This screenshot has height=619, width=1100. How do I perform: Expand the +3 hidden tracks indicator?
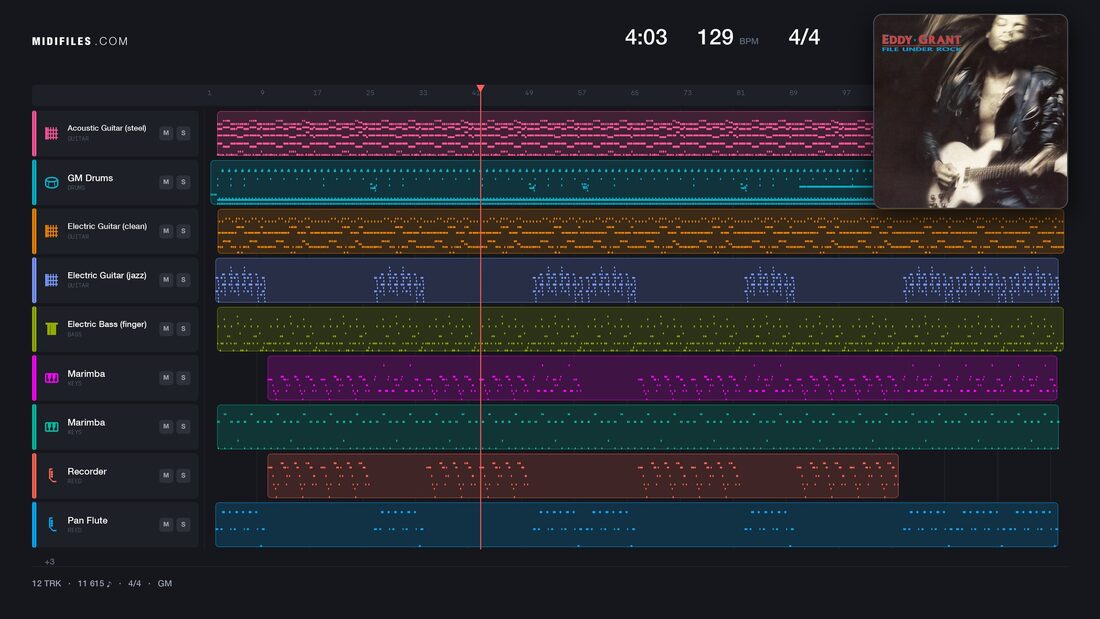[49, 561]
